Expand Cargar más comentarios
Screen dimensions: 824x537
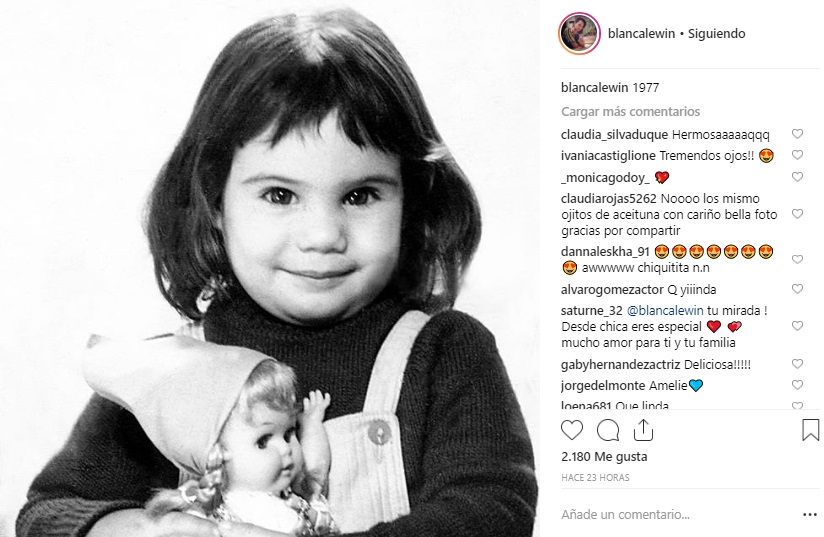[630, 112]
